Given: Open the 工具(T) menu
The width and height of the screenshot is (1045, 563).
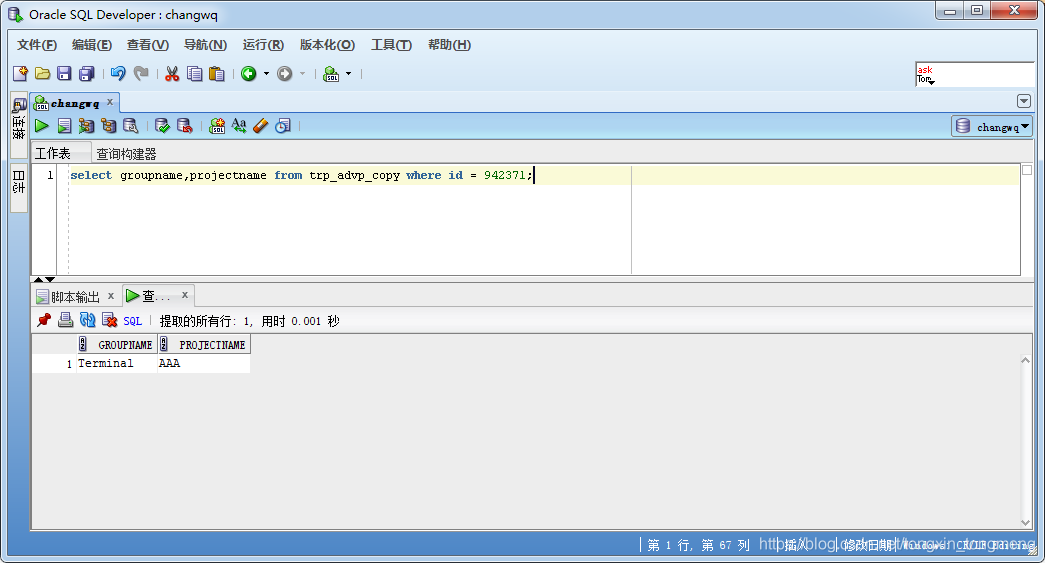Looking at the screenshot, I should coord(391,45).
